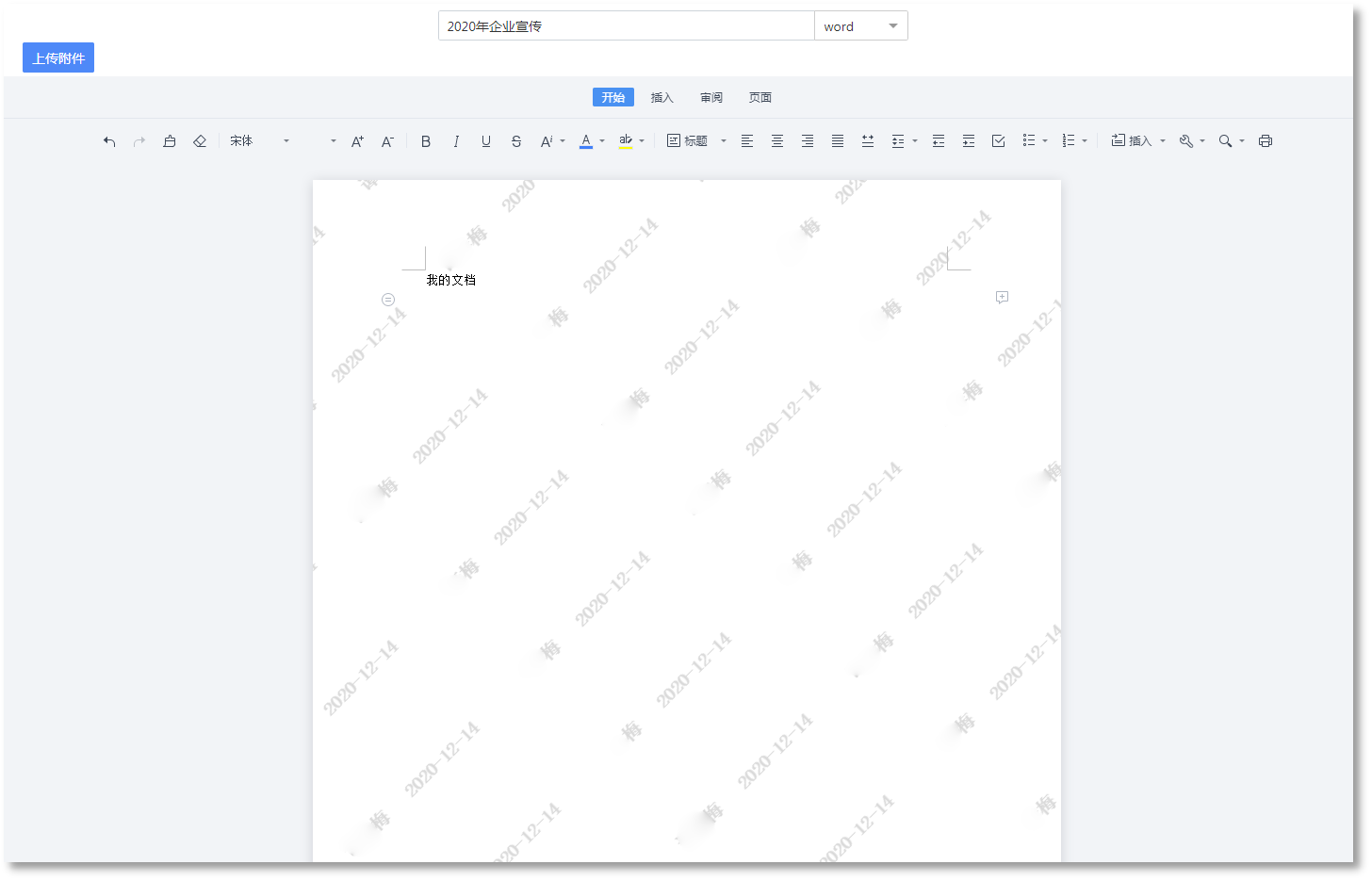Click the undo arrow icon
This screenshot has height=881, width=1372.
click(x=109, y=141)
